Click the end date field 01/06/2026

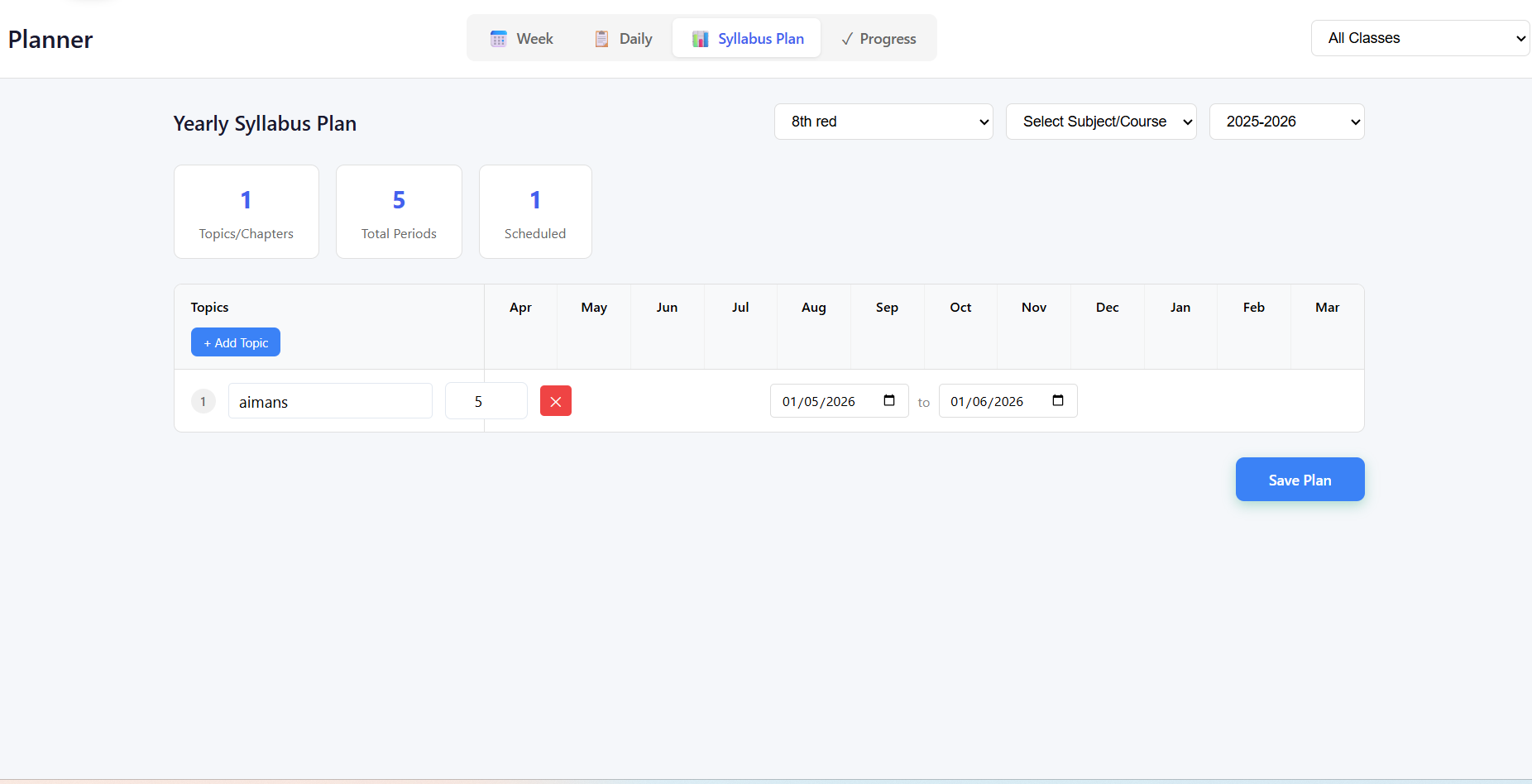(1008, 401)
